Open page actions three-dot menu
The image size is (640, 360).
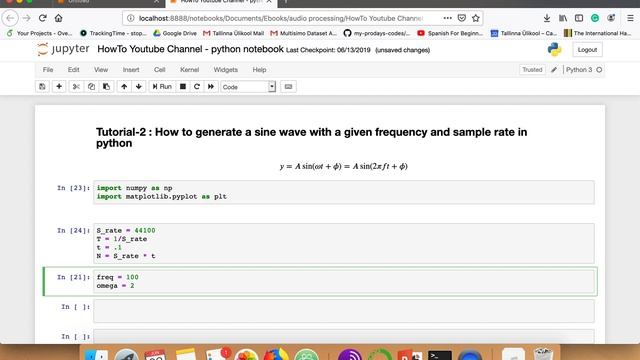point(447,18)
